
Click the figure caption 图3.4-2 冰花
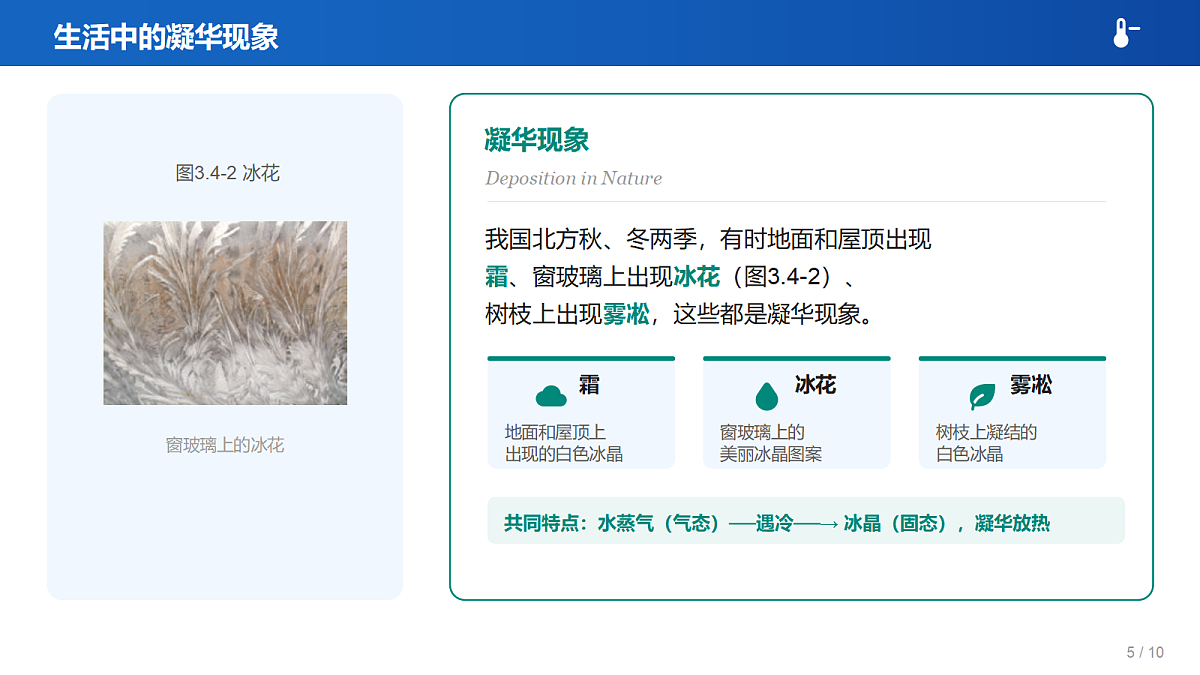(x=228, y=173)
